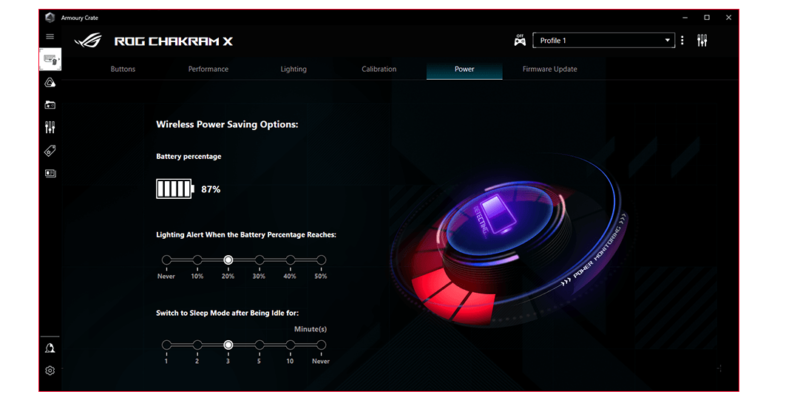The width and height of the screenshot is (800, 400).
Task: Open the Firmware Update tab
Action: coord(550,69)
